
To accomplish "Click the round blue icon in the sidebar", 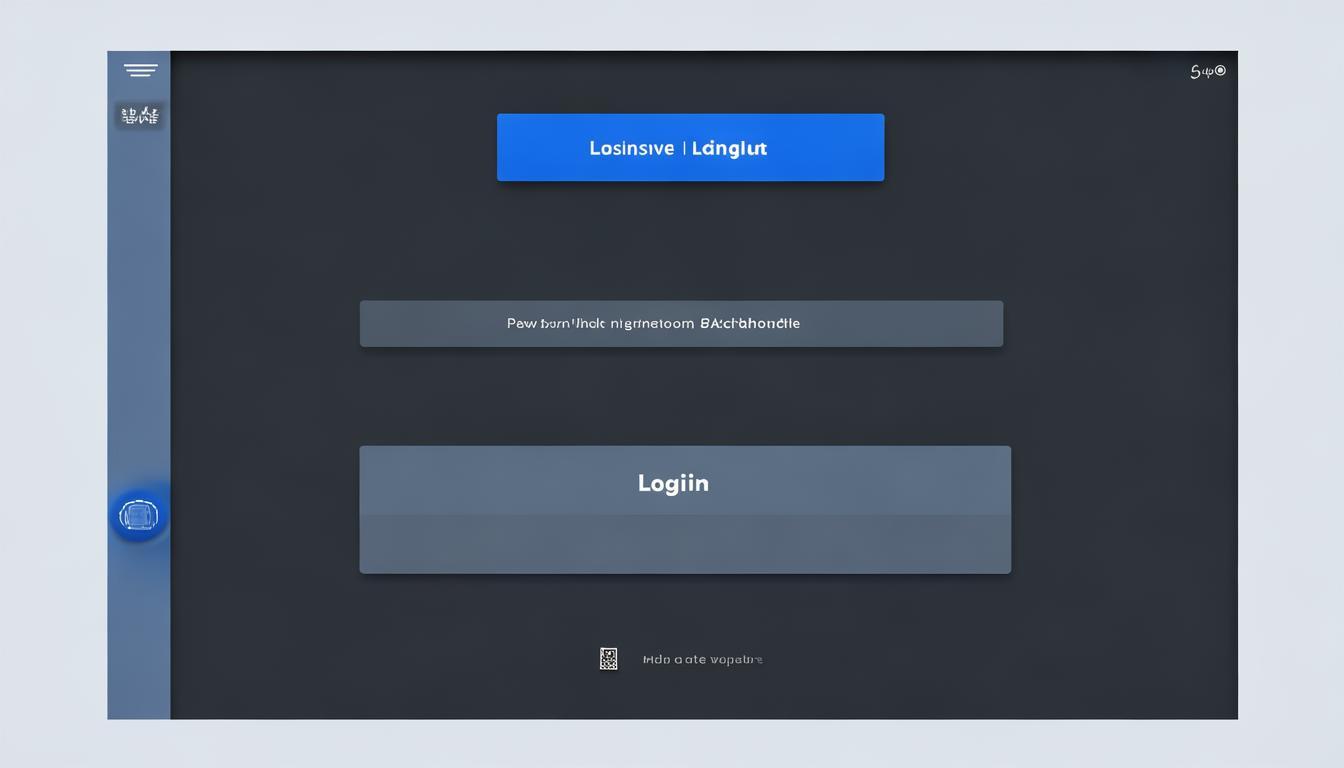I will click(x=138, y=516).
